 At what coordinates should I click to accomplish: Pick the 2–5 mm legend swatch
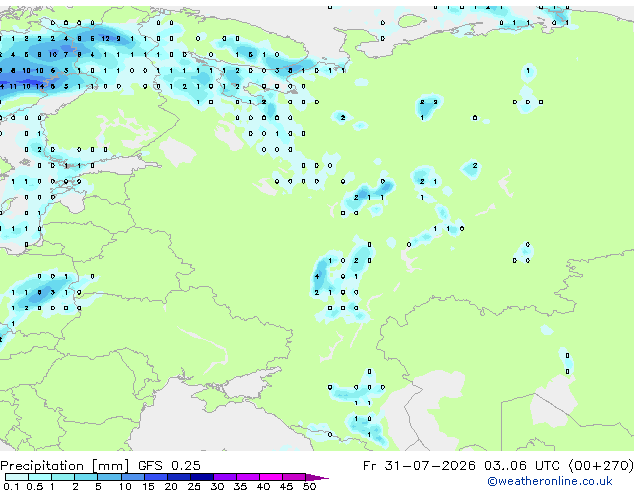pos(86,477)
